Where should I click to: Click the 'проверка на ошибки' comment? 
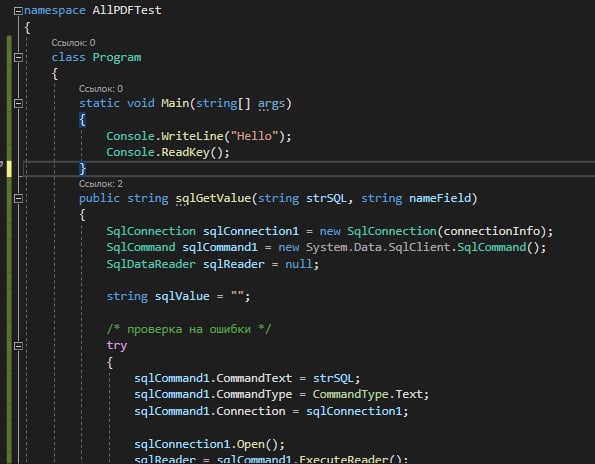tap(189, 329)
